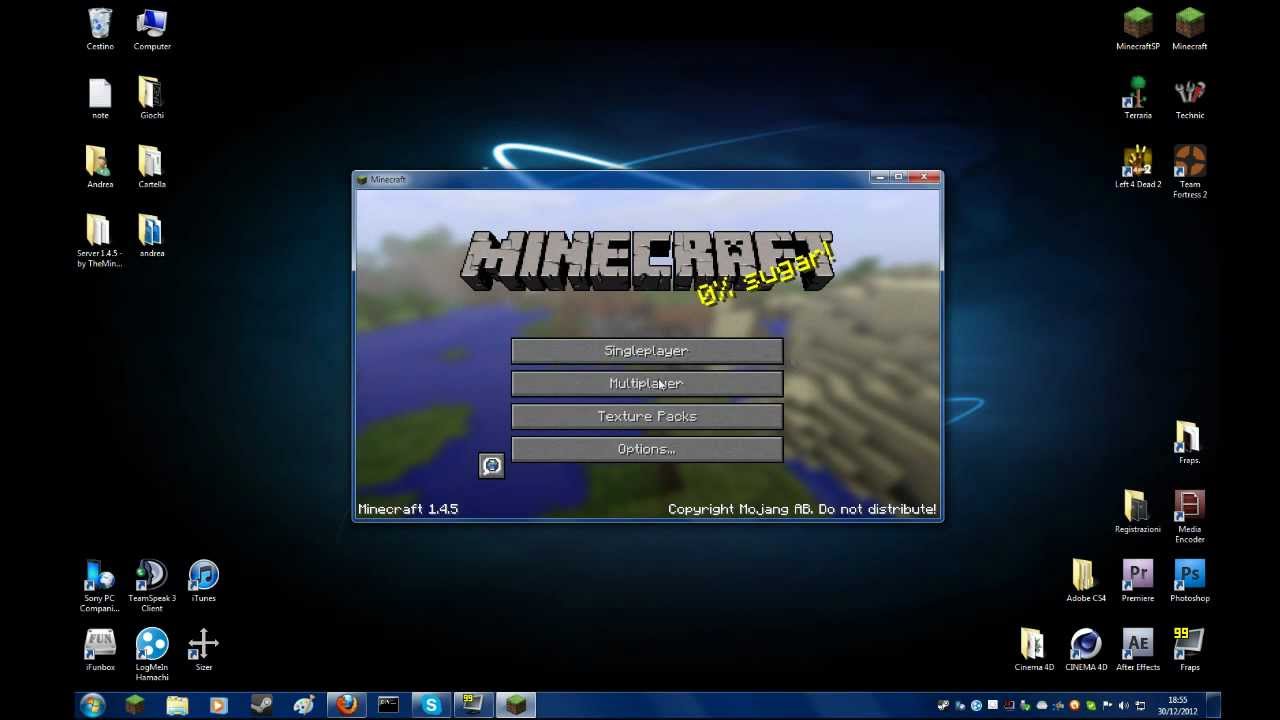This screenshot has height=720, width=1280.
Task: Click the language globe button in Minecraft
Action: [491, 465]
